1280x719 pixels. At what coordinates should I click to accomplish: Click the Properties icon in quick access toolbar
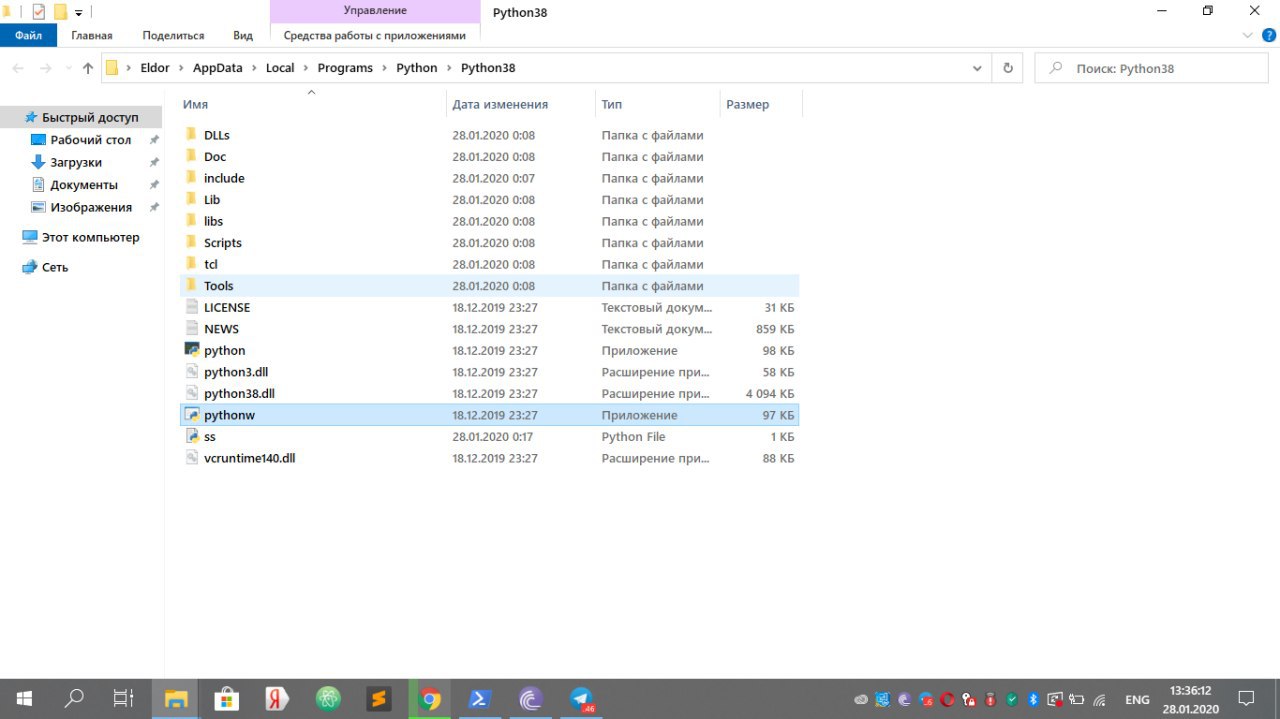39,12
